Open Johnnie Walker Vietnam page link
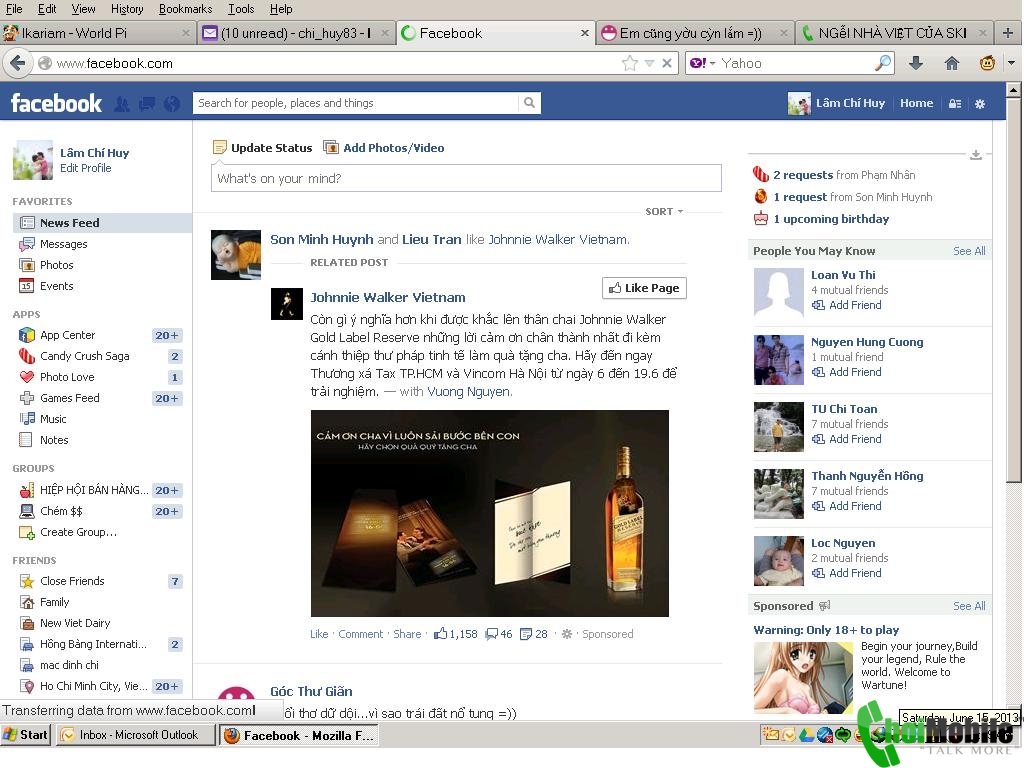This screenshot has height=768, width=1024. tap(388, 297)
